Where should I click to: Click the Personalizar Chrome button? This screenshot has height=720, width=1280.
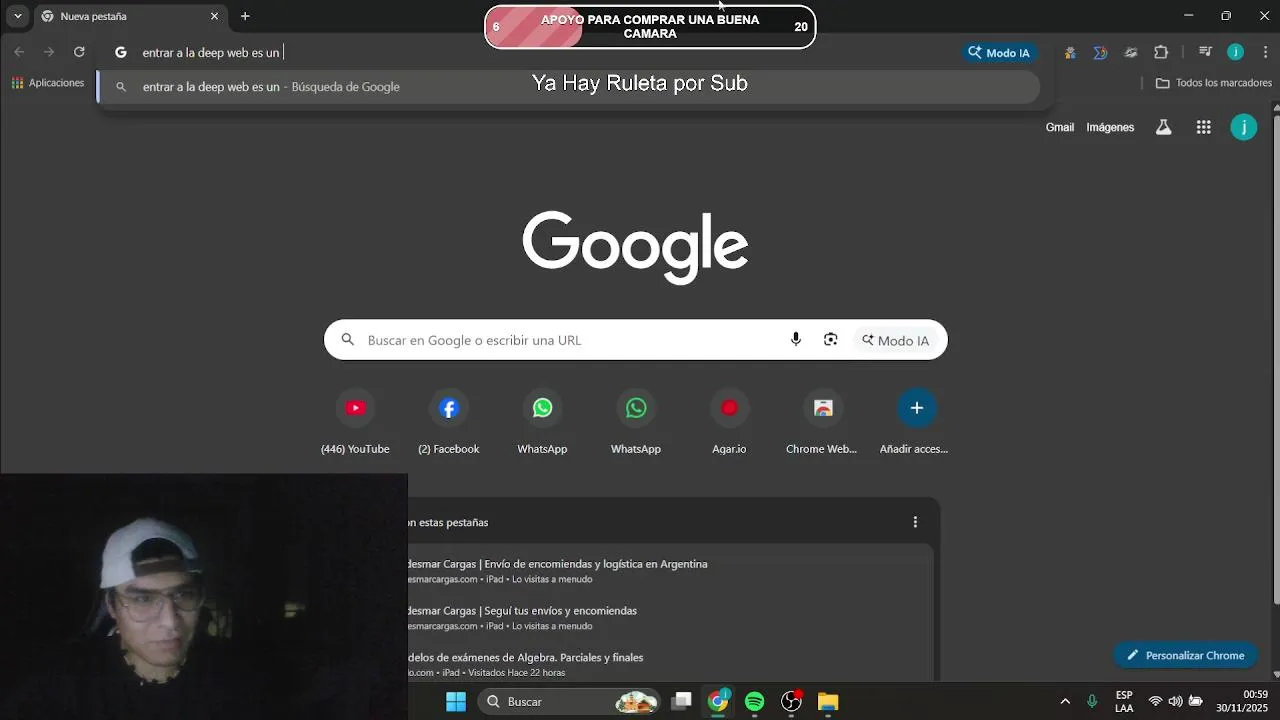pyautogui.click(x=1185, y=656)
